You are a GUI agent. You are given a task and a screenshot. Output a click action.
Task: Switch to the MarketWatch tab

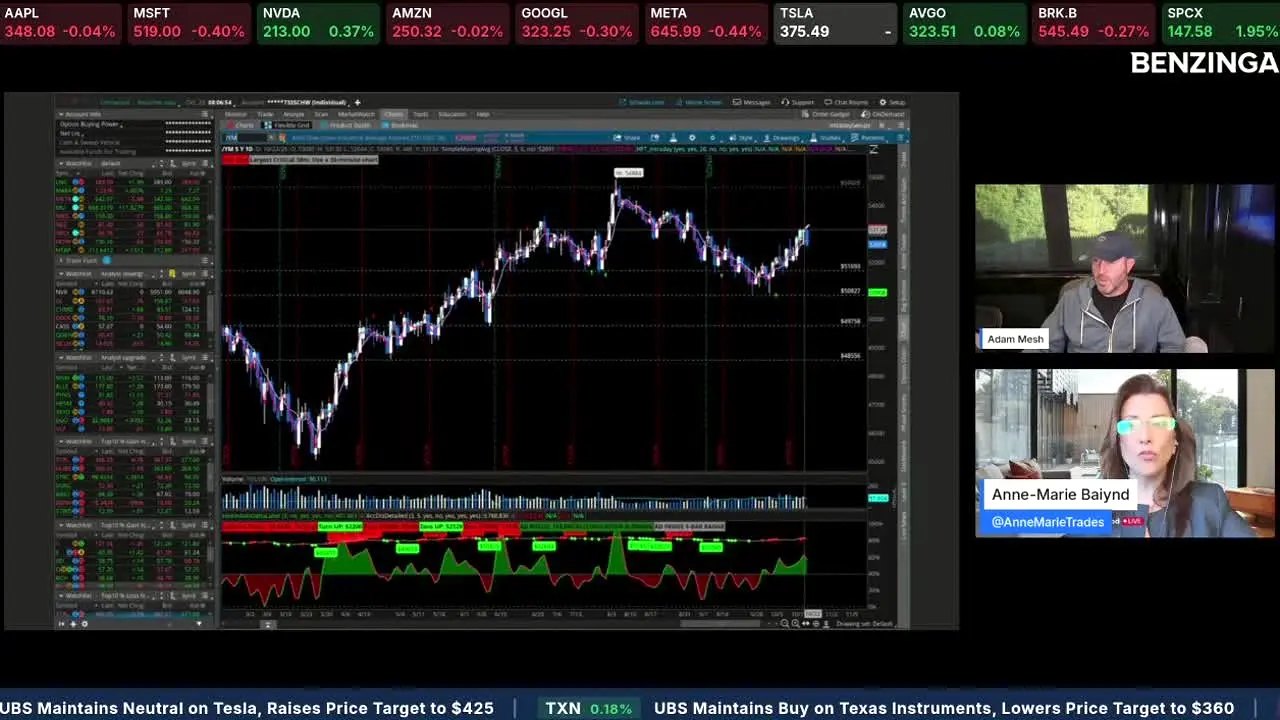point(356,114)
